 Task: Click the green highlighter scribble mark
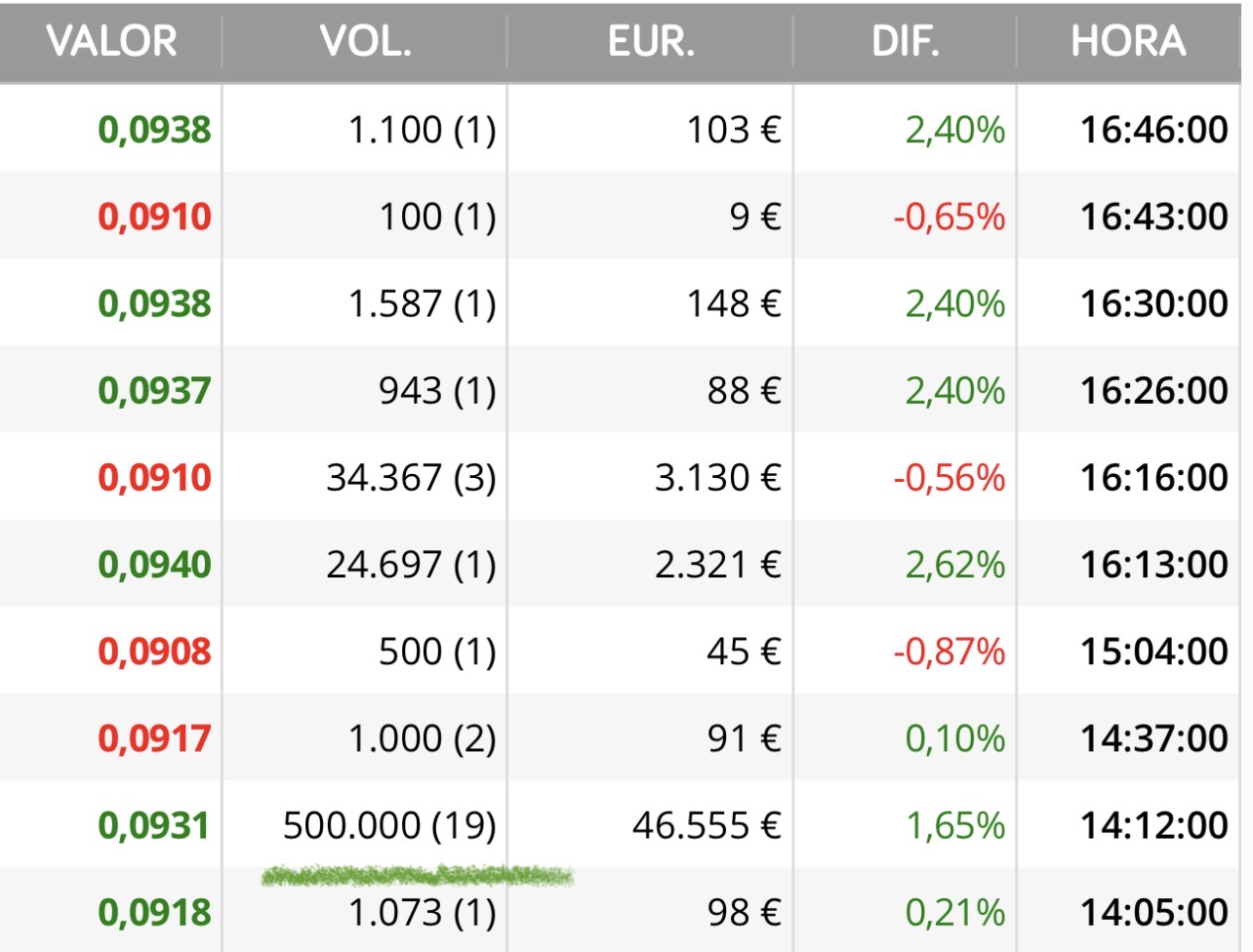(418, 876)
